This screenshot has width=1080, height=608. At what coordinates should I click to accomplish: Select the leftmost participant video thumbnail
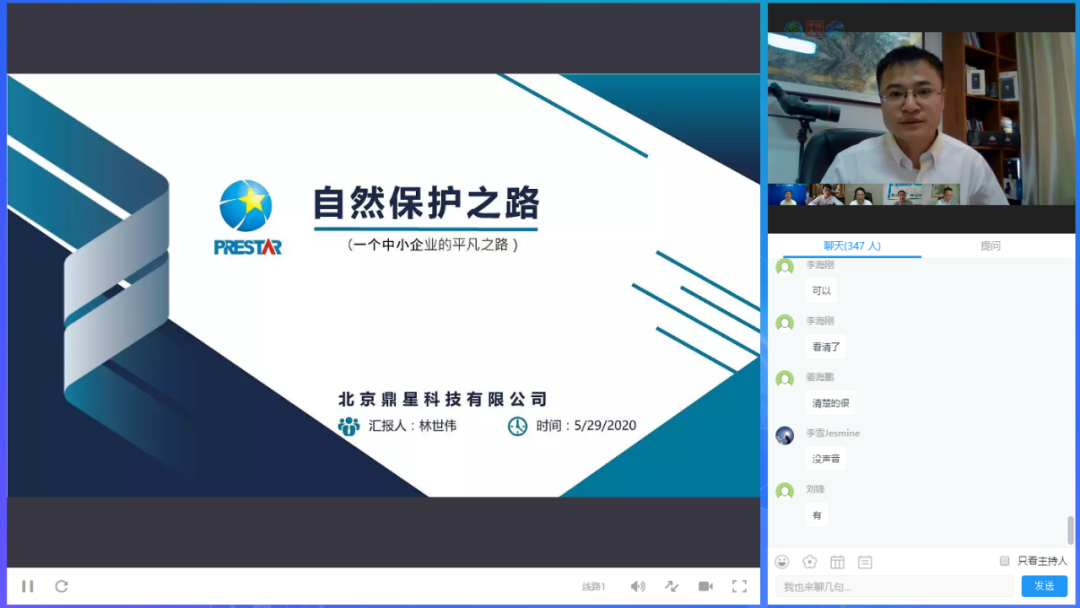(788, 195)
